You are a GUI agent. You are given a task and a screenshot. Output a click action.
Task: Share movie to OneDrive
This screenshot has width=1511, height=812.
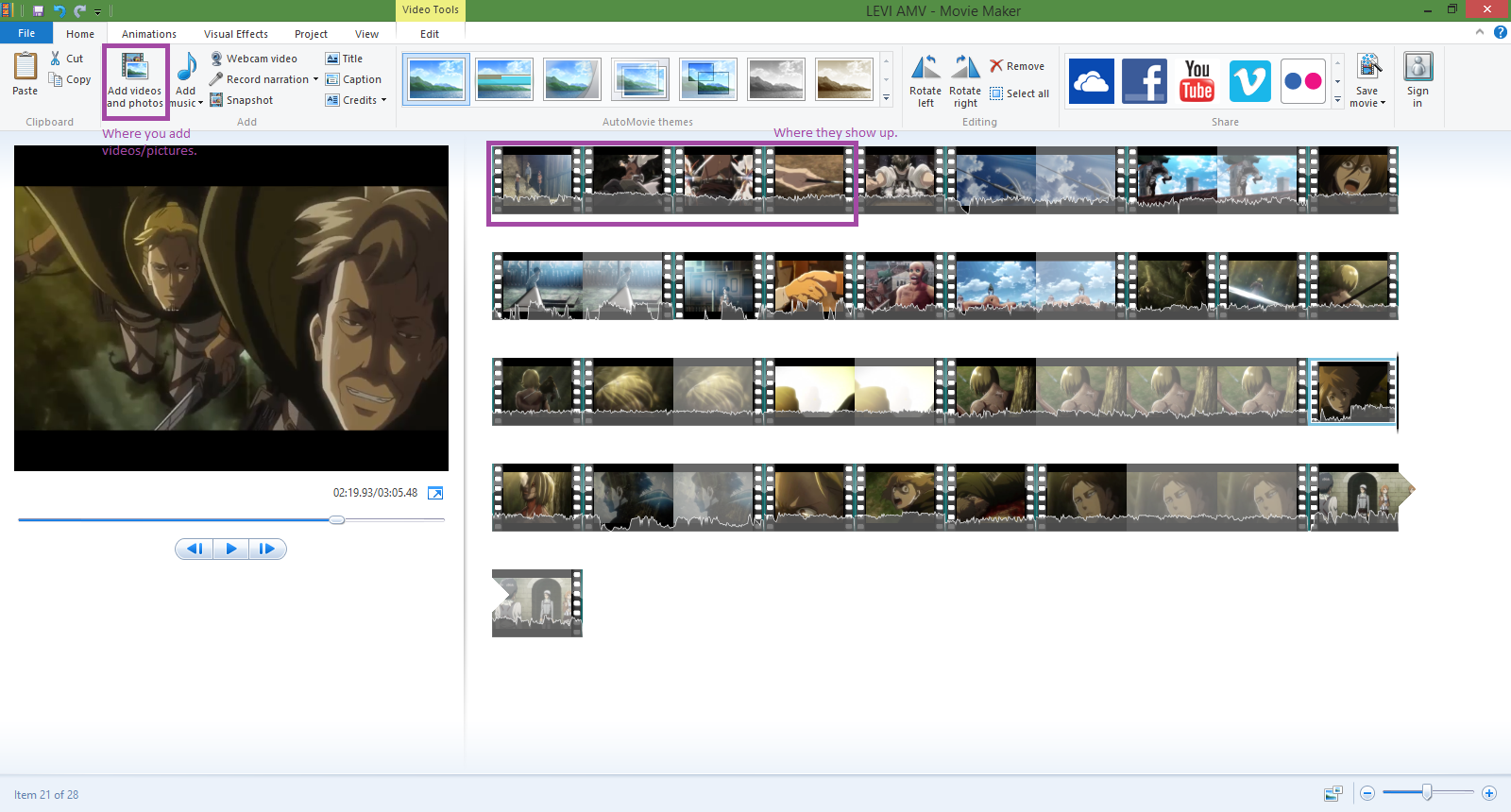[1092, 81]
